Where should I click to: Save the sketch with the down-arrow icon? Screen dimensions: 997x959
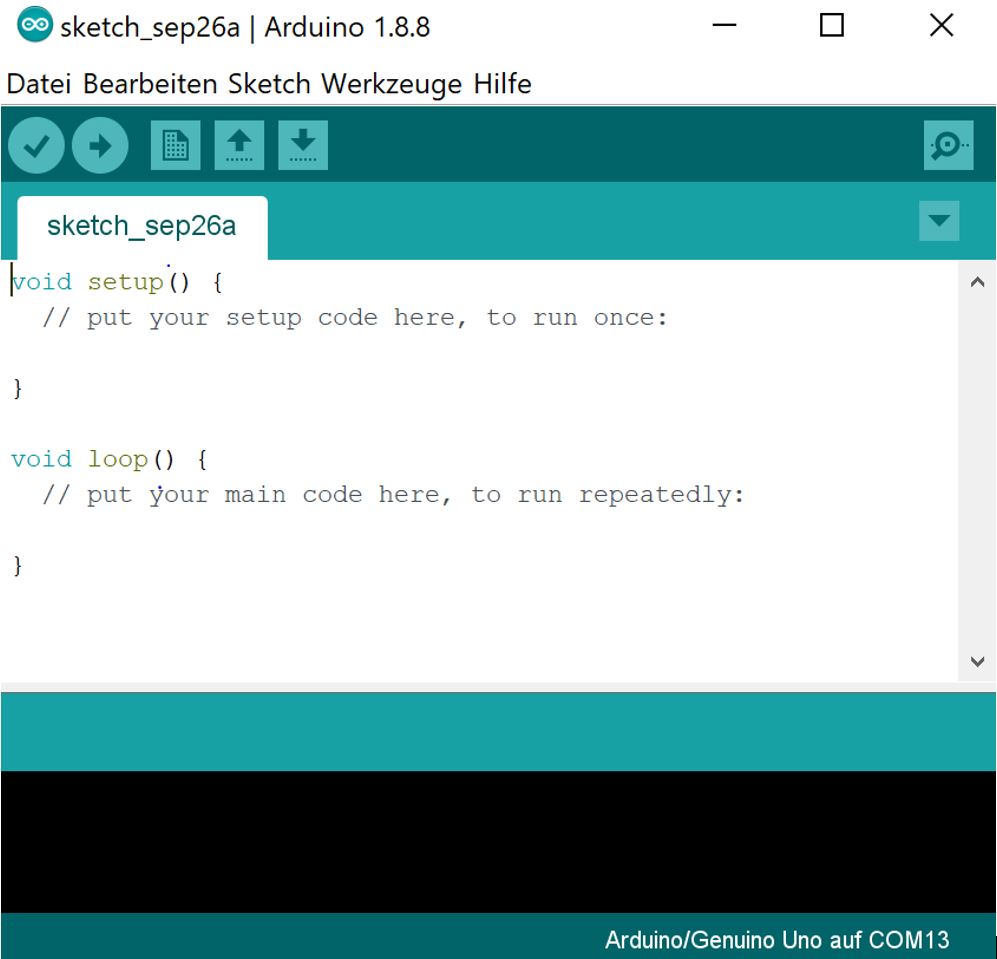click(303, 146)
